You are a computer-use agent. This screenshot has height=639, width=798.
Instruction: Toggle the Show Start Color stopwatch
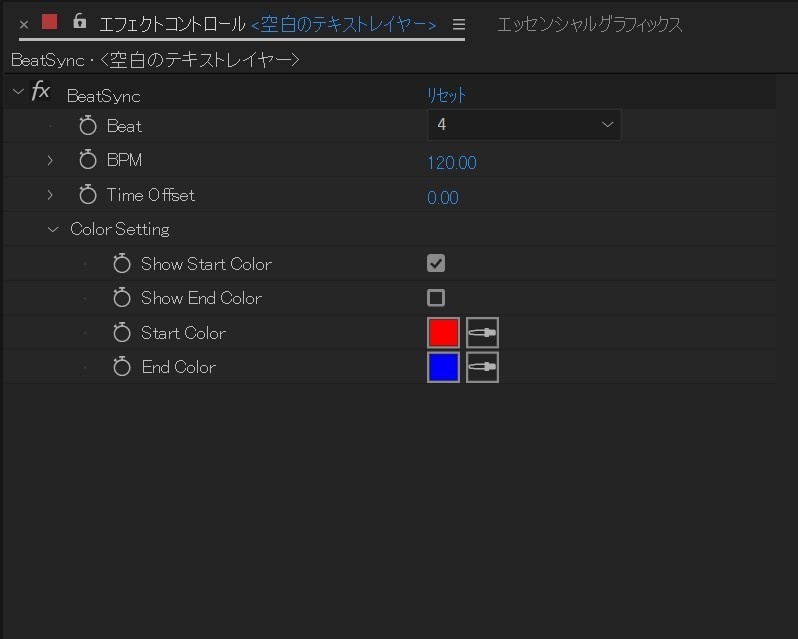click(x=122, y=264)
